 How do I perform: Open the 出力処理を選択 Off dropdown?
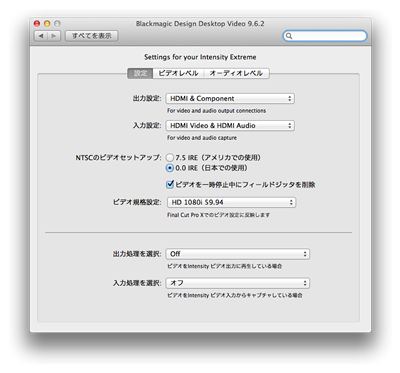coord(238,254)
